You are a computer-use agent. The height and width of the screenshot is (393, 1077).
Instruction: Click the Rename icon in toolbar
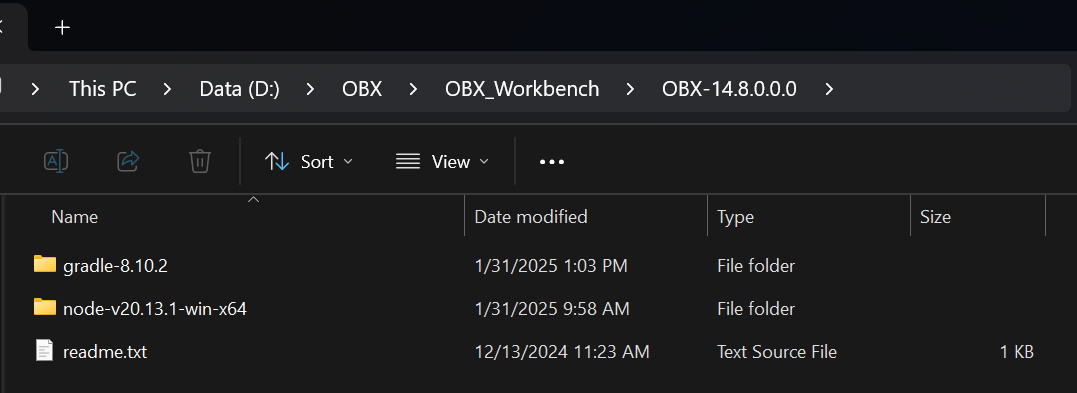56,161
